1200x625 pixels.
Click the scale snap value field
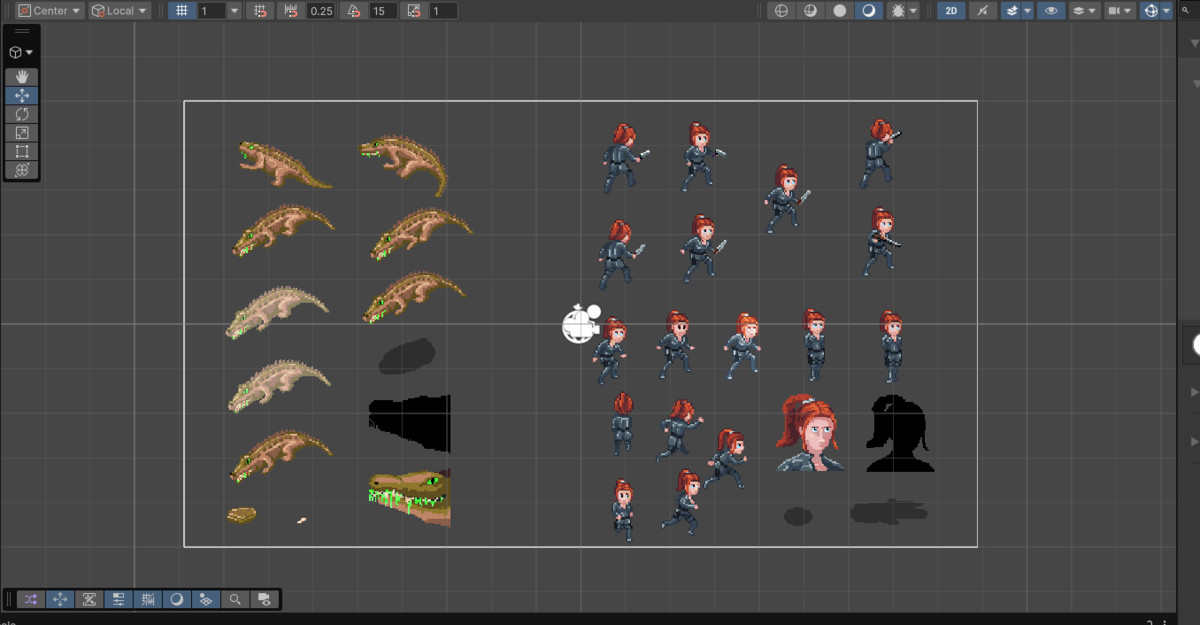(x=443, y=11)
